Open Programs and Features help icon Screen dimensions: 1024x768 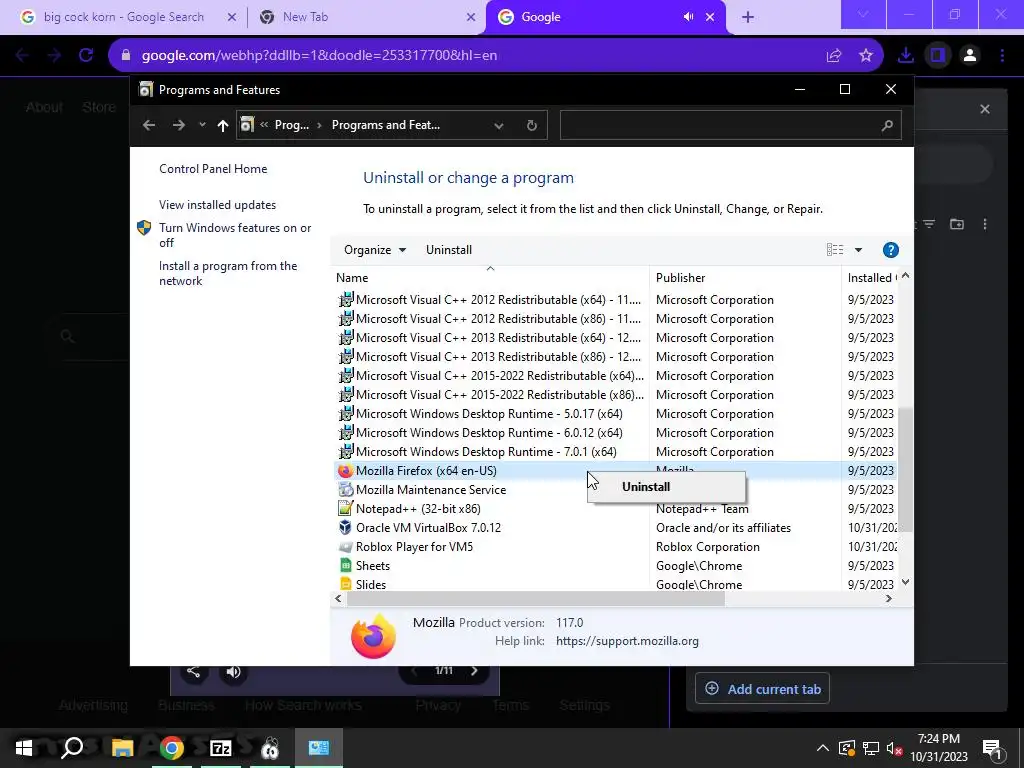pos(890,250)
